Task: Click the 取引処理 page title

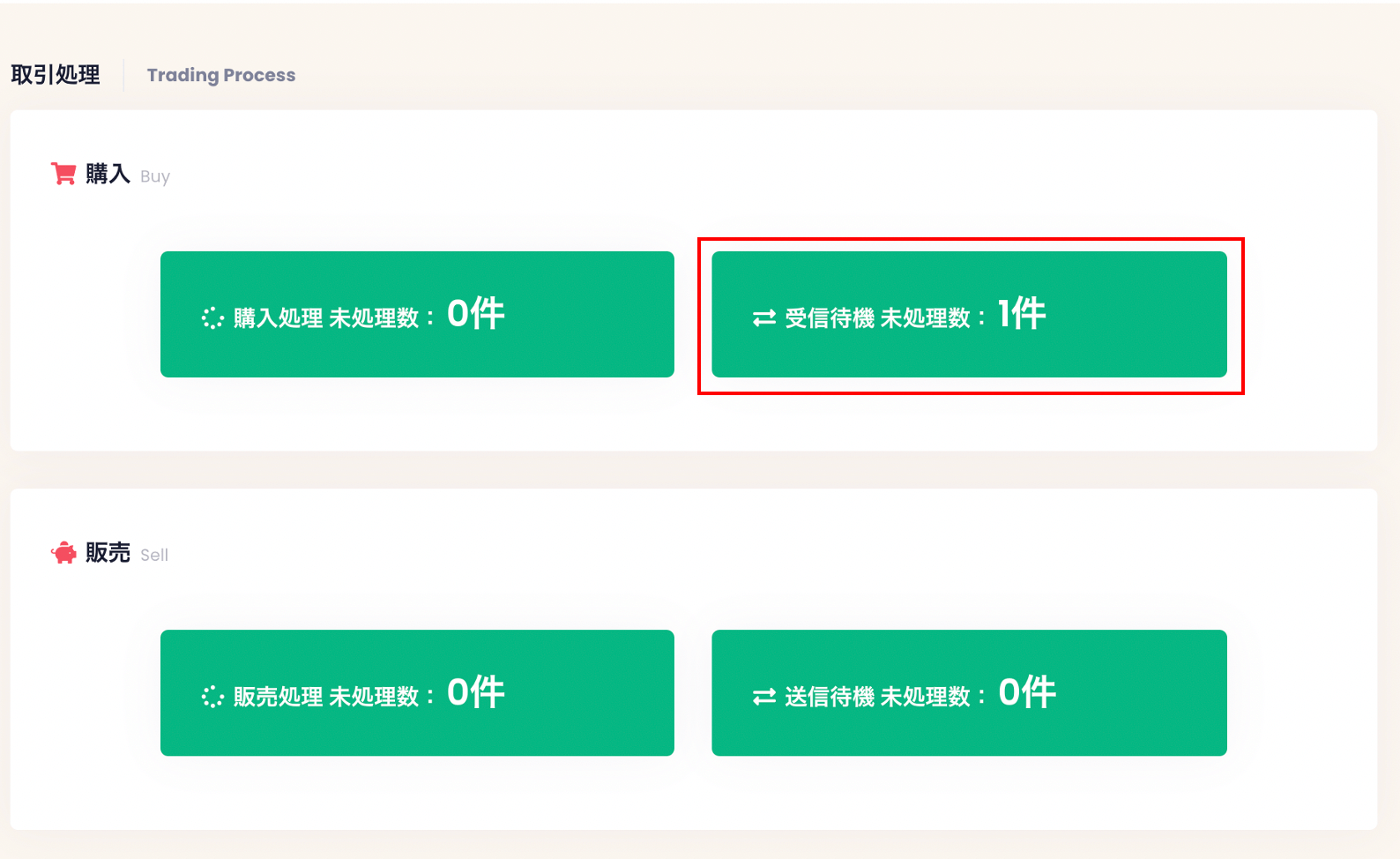Action: click(56, 75)
